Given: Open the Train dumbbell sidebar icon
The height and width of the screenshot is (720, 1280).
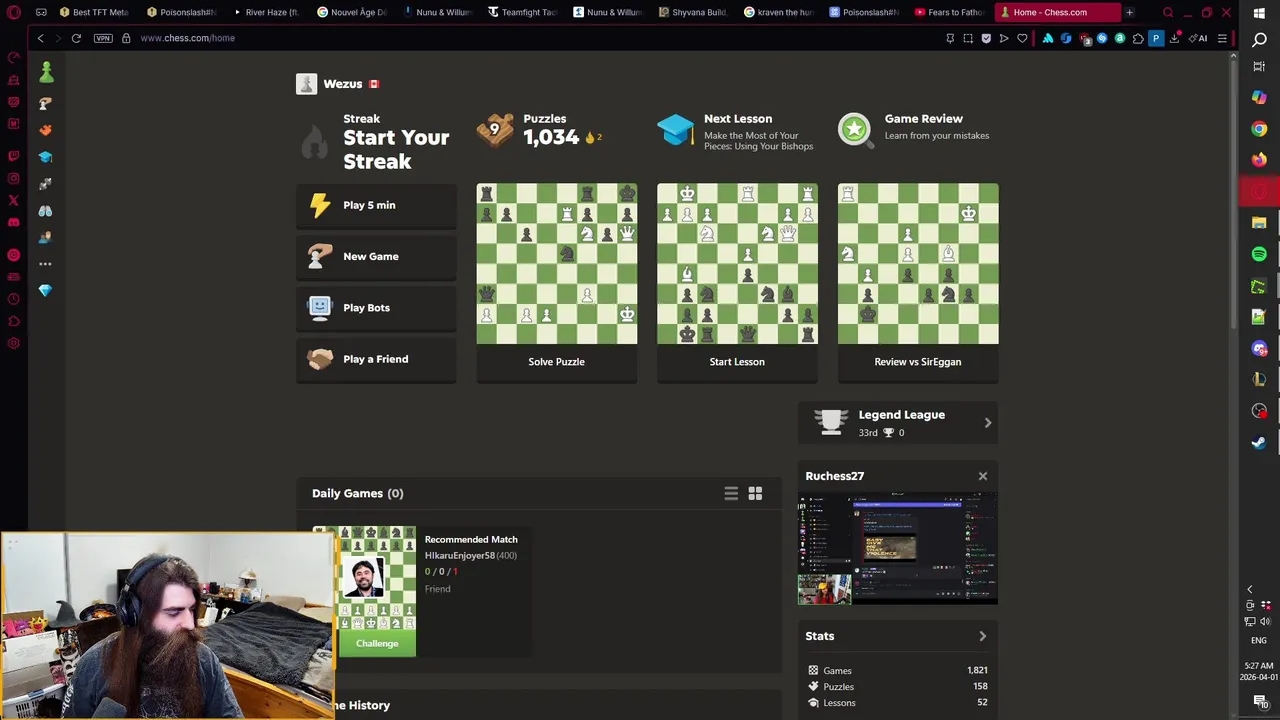Looking at the screenshot, I should (x=45, y=184).
